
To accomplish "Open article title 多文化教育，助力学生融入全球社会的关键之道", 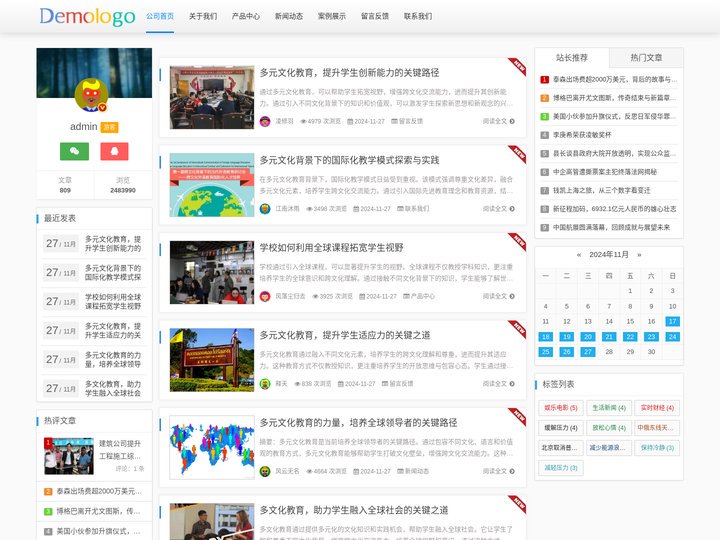I will click(354, 510).
